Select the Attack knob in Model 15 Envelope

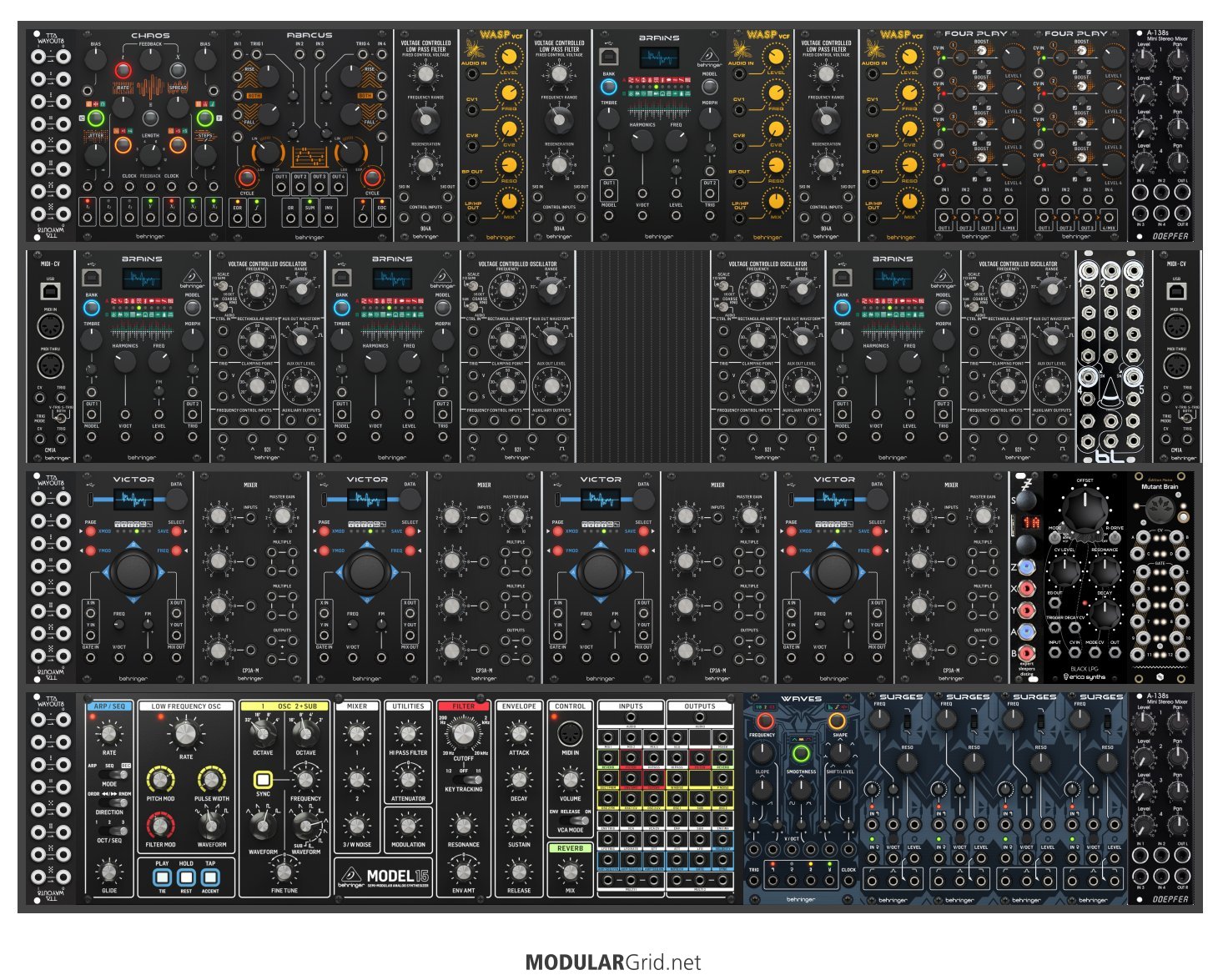[519, 734]
